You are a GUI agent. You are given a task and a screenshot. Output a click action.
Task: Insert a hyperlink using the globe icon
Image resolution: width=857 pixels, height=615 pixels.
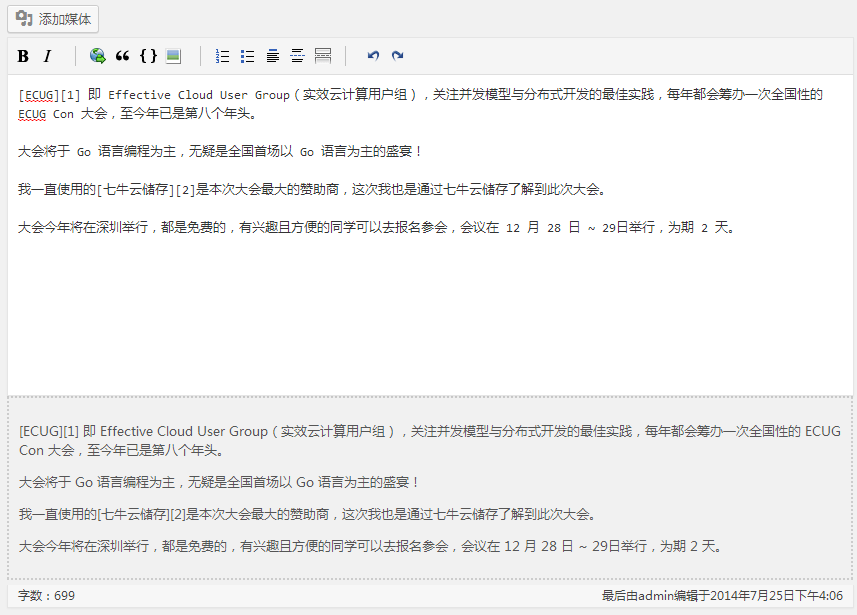(97, 56)
